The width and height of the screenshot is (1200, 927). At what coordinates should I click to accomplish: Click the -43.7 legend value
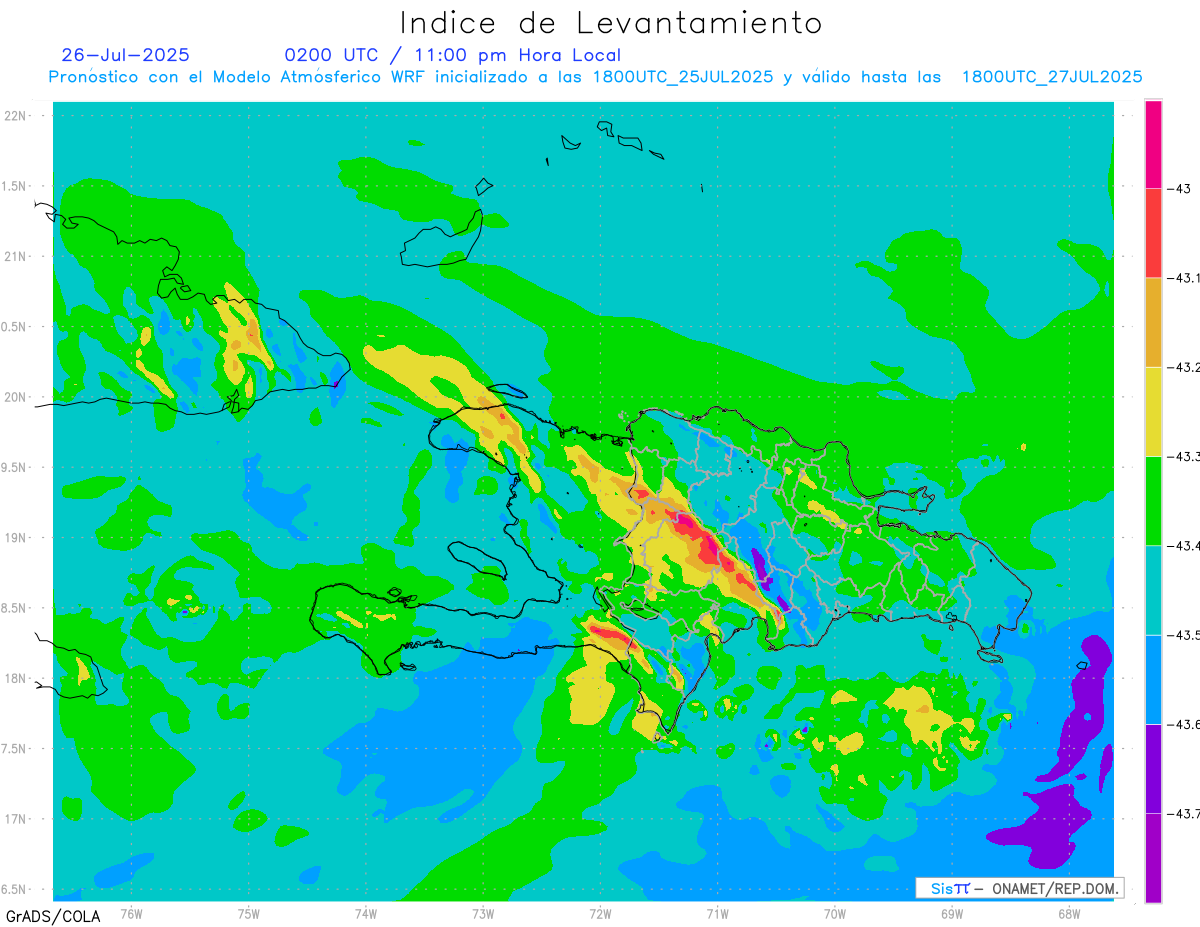(x=1184, y=813)
